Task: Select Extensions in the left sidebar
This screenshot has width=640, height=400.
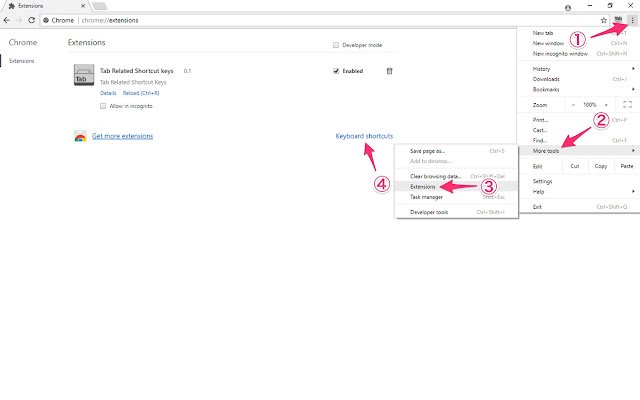Action: pyautogui.click(x=22, y=61)
